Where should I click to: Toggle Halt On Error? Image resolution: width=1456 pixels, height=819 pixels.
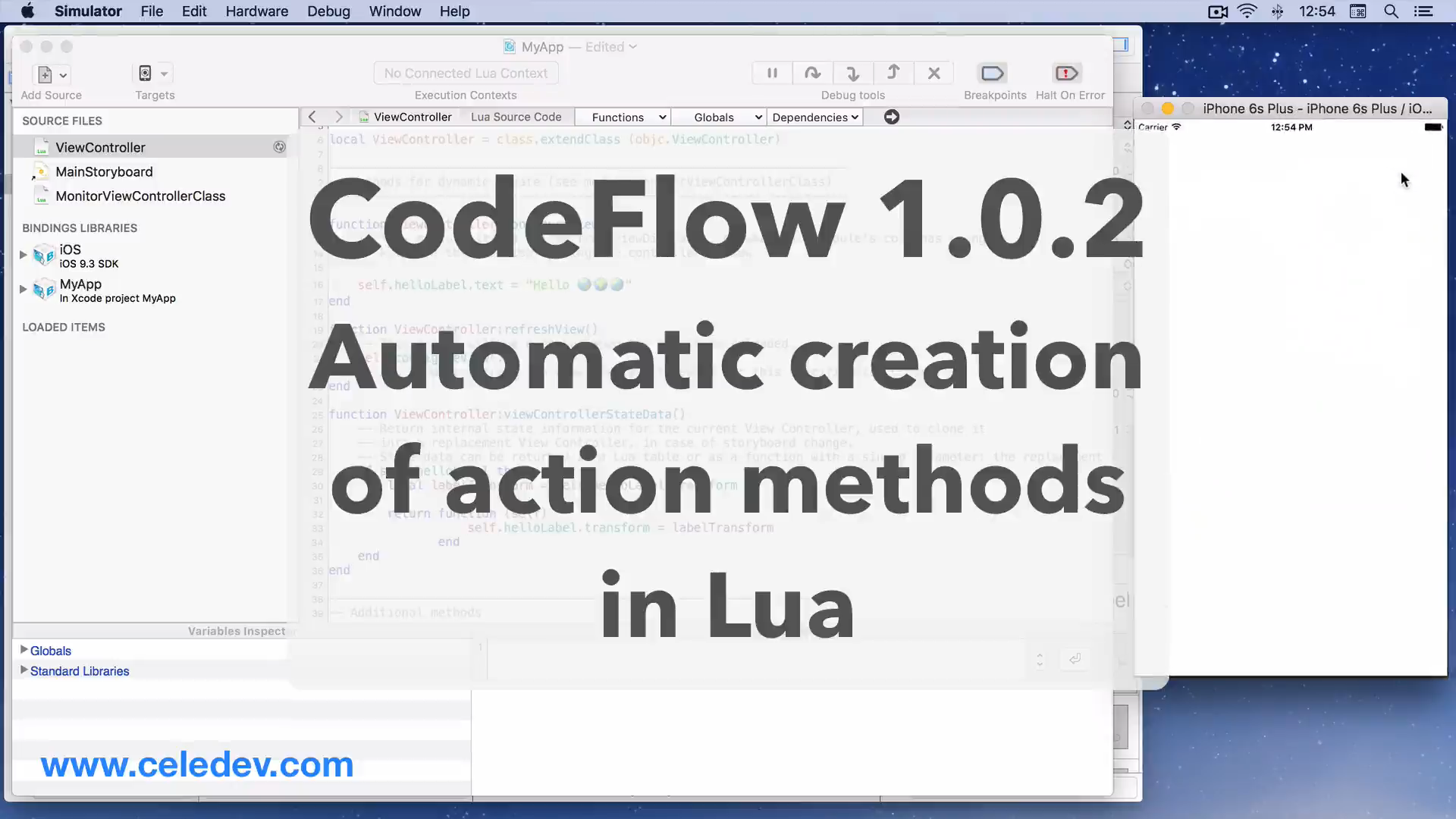click(1067, 74)
